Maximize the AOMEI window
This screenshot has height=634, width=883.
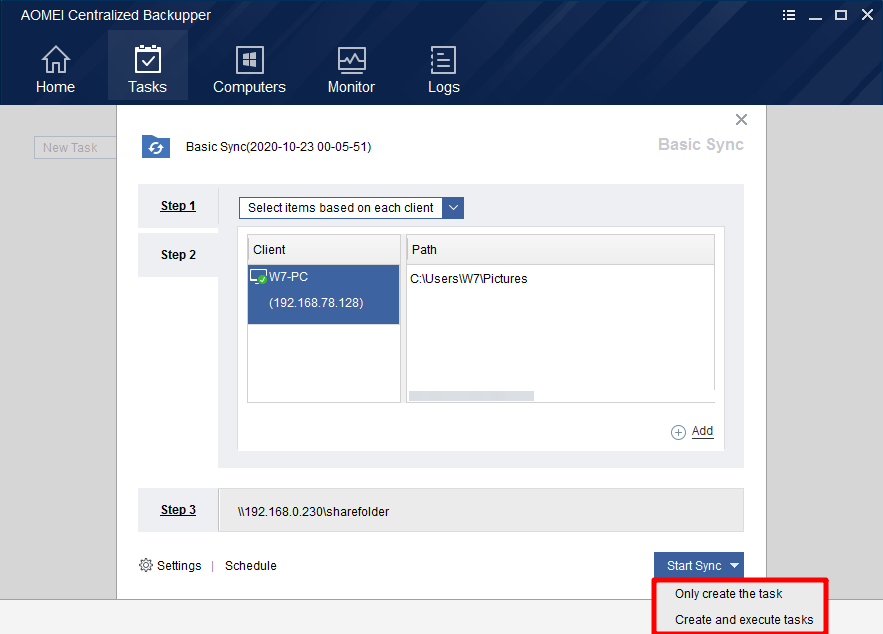click(x=841, y=15)
